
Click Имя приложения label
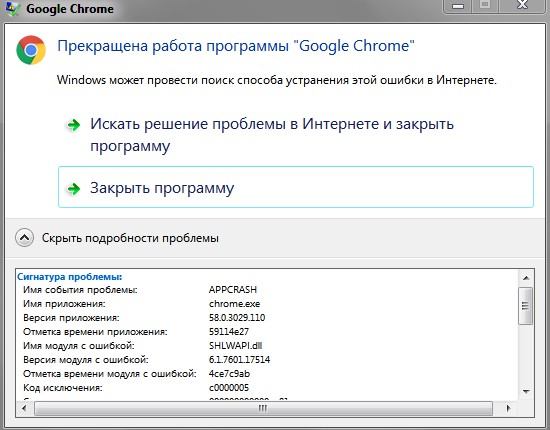coord(64,304)
